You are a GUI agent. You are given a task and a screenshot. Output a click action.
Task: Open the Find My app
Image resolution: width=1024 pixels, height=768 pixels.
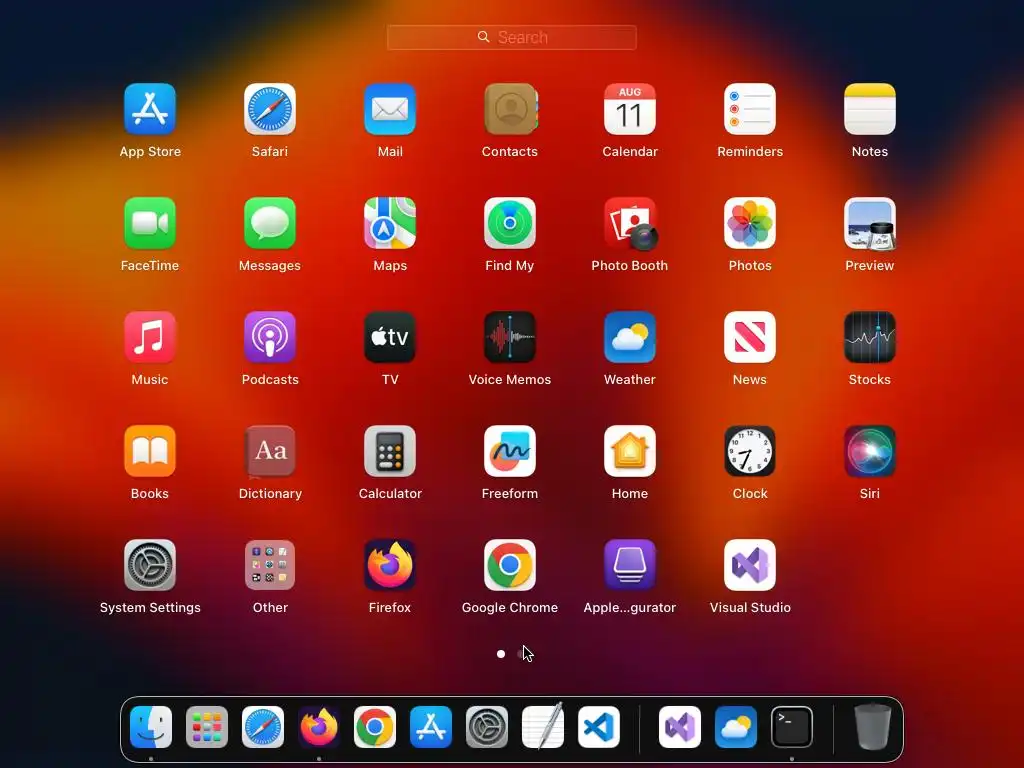click(510, 223)
